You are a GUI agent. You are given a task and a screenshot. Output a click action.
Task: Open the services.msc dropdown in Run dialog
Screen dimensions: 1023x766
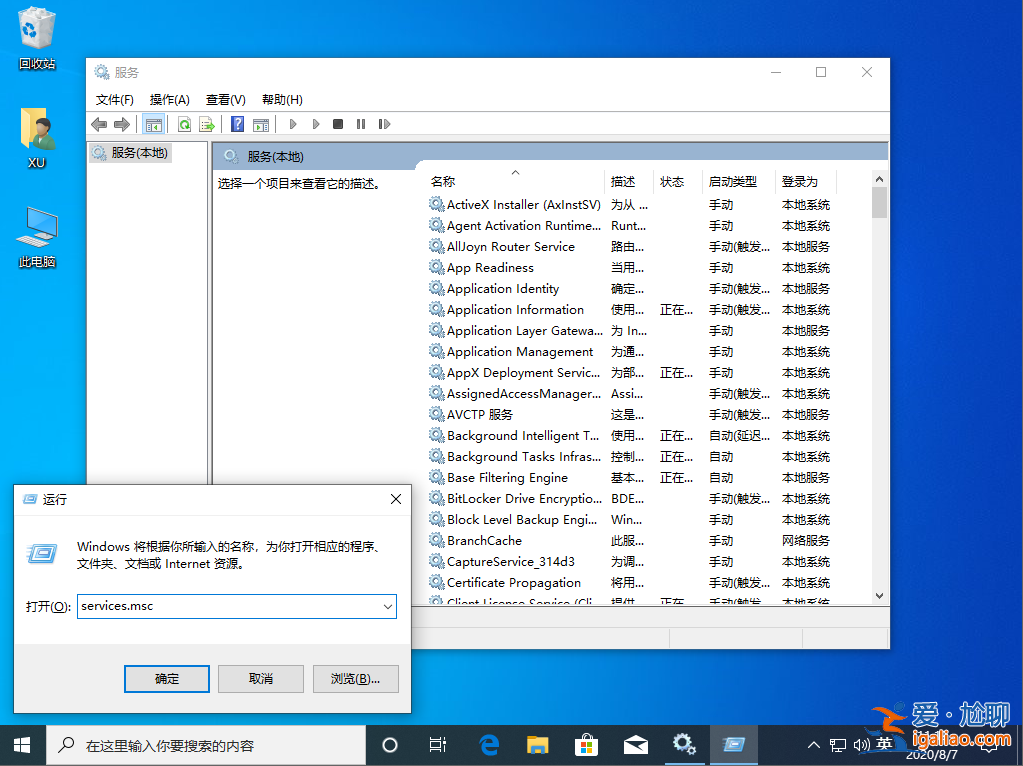coord(389,606)
